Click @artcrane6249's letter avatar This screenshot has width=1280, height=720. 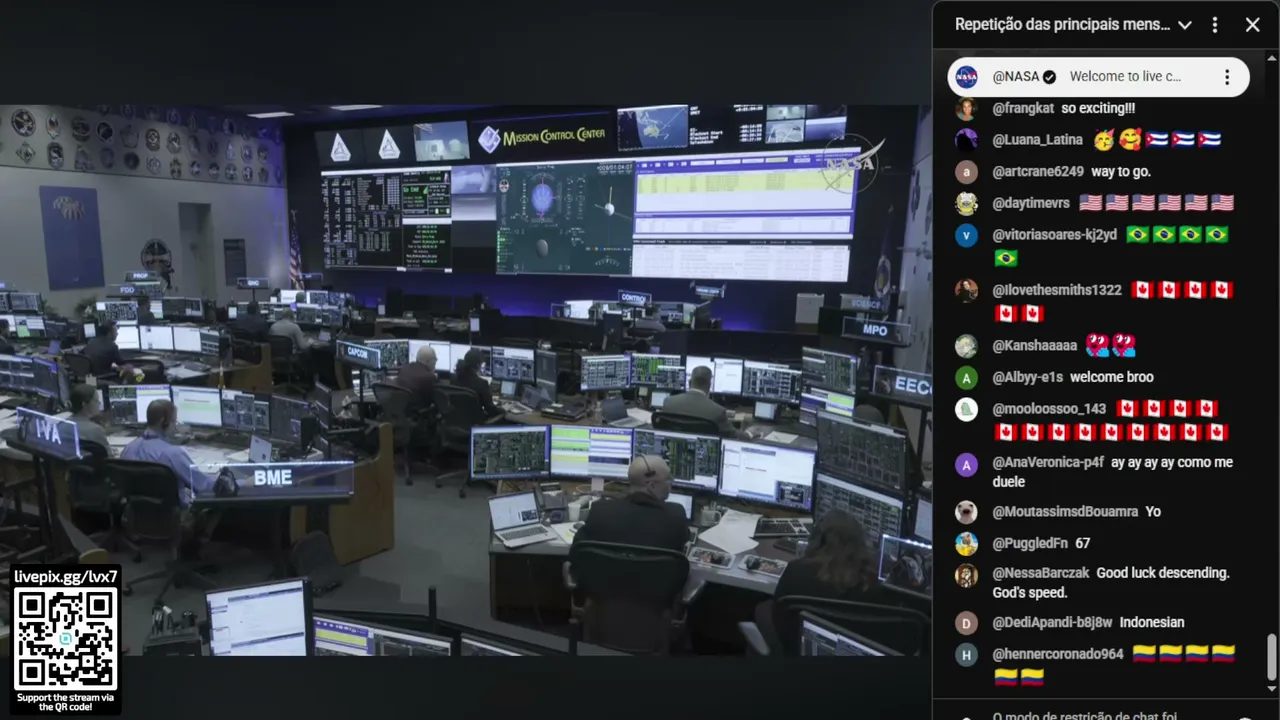(x=966, y=172)
